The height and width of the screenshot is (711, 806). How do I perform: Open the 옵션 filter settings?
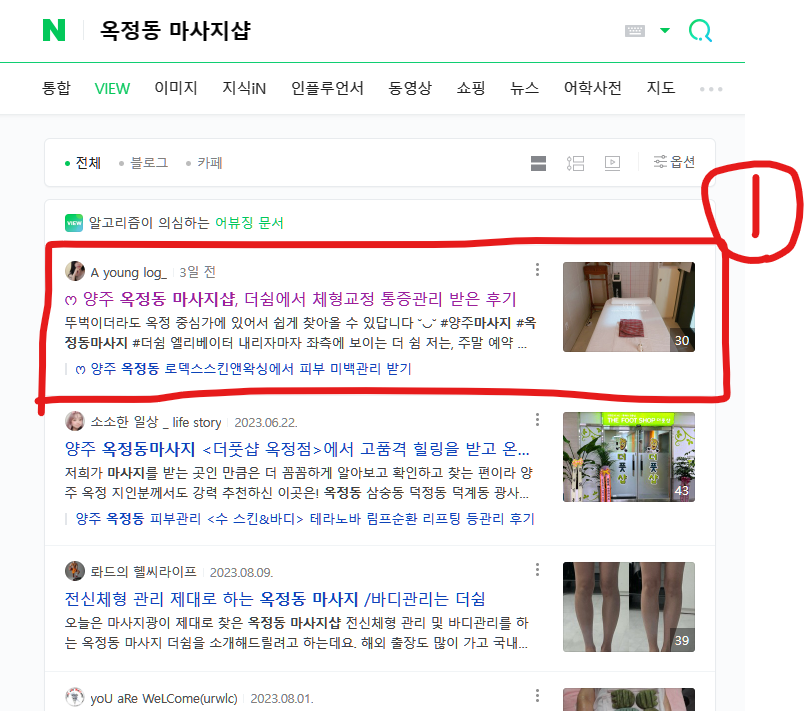pos(674,162)
